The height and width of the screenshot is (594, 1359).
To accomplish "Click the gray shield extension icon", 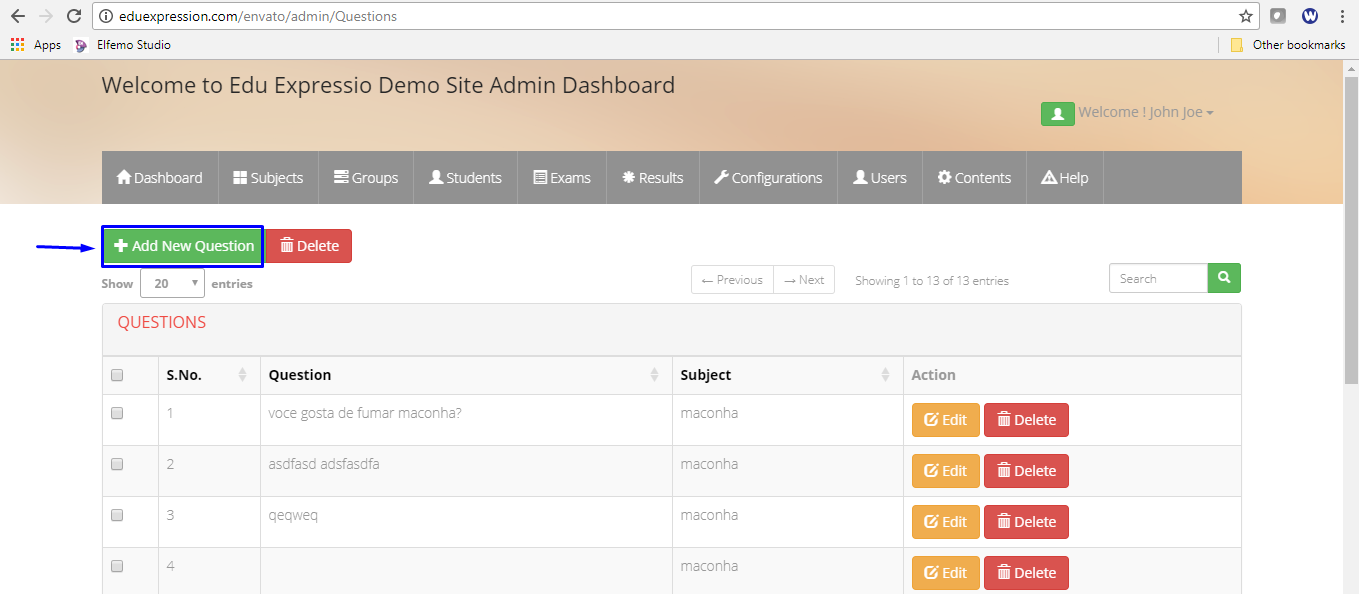I will pyautogui.click(x=1278, y=16).
